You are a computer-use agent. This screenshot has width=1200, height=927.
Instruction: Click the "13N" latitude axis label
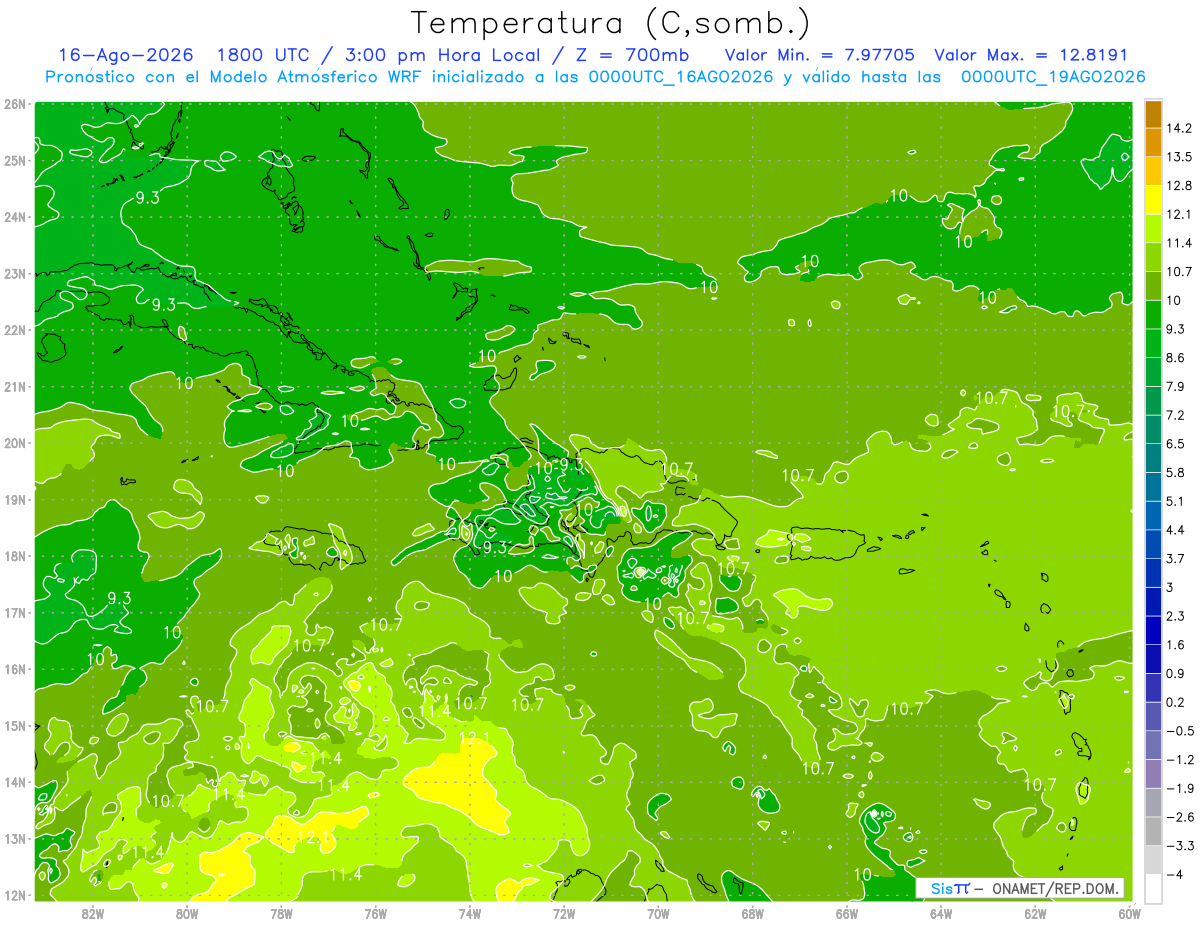coord(15,838)
